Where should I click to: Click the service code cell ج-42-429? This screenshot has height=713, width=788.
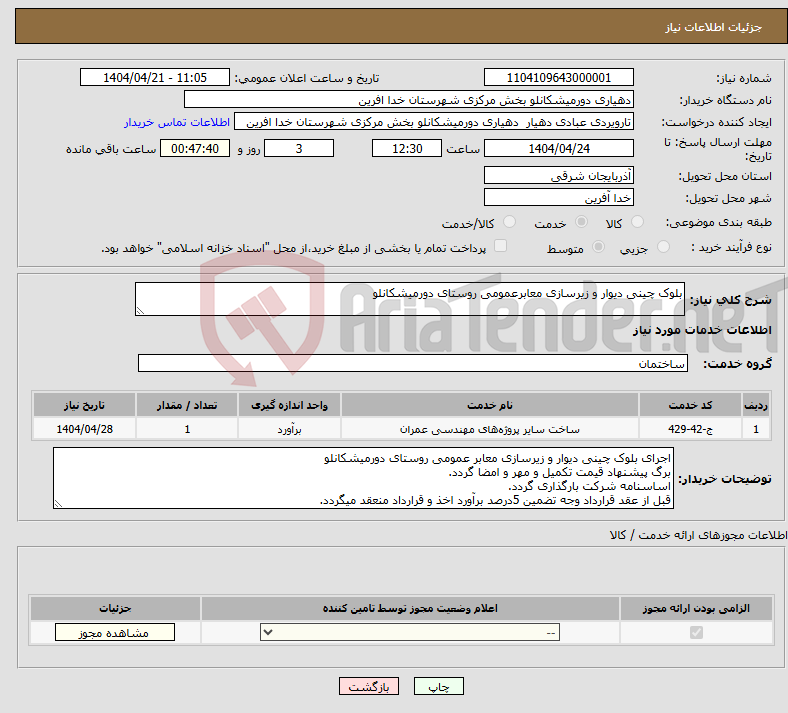tap(691, 429)
